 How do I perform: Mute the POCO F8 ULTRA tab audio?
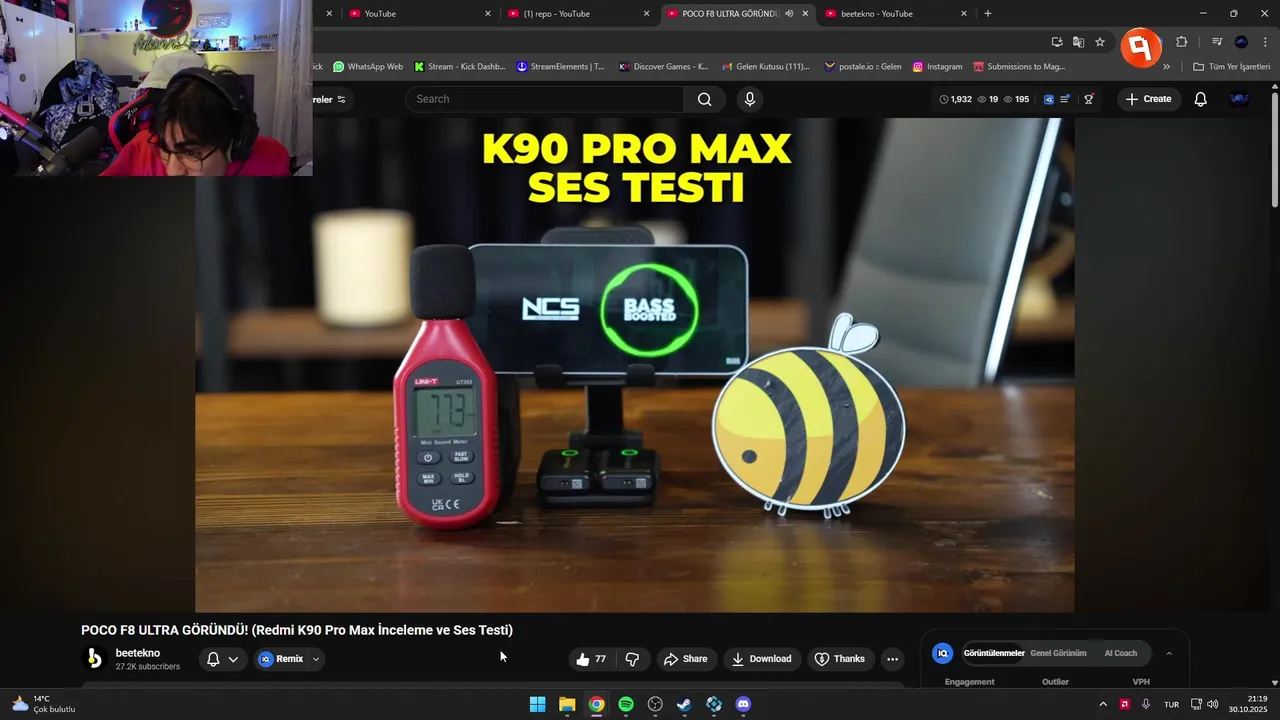pos(789,14)
